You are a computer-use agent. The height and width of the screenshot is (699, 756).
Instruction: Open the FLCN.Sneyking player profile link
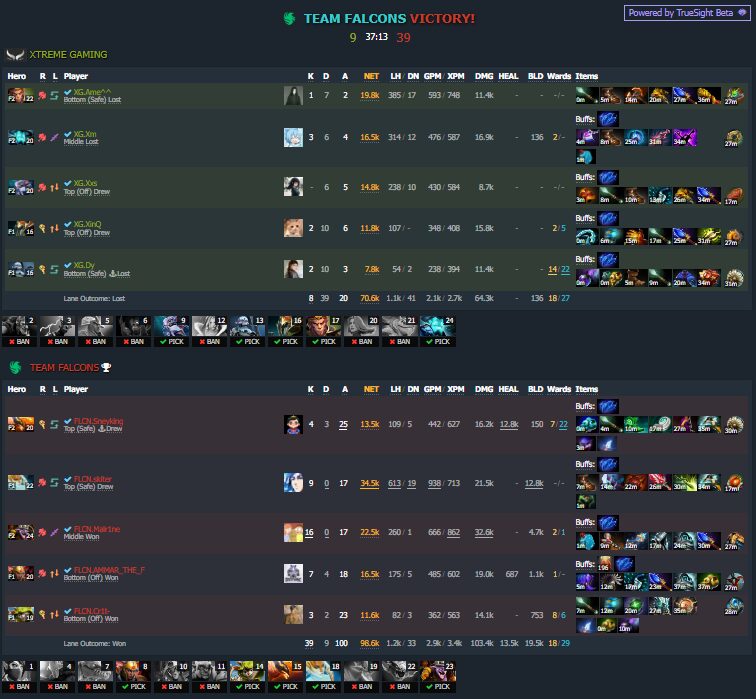(98, 421)
